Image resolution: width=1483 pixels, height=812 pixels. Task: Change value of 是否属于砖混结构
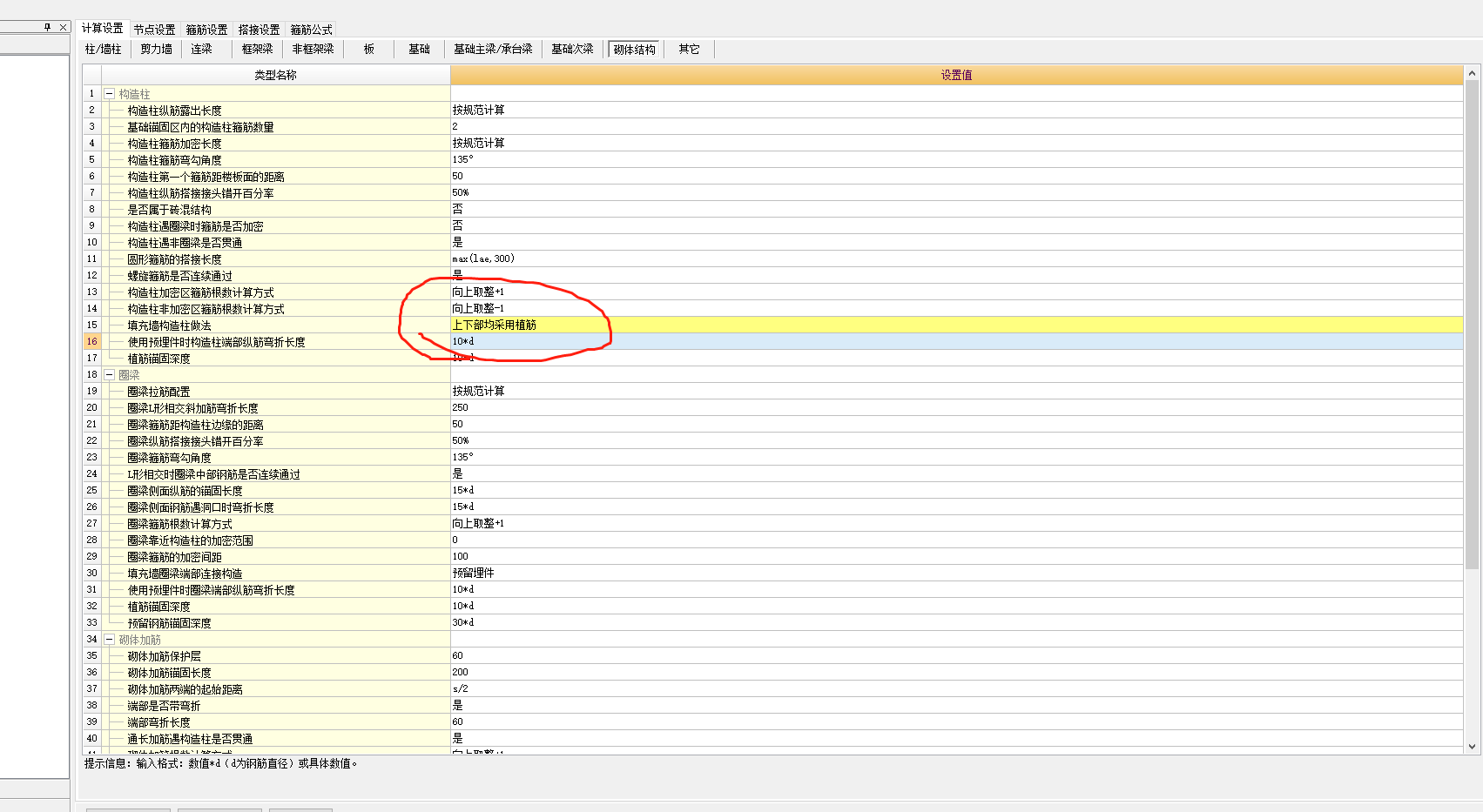[956, 210]
